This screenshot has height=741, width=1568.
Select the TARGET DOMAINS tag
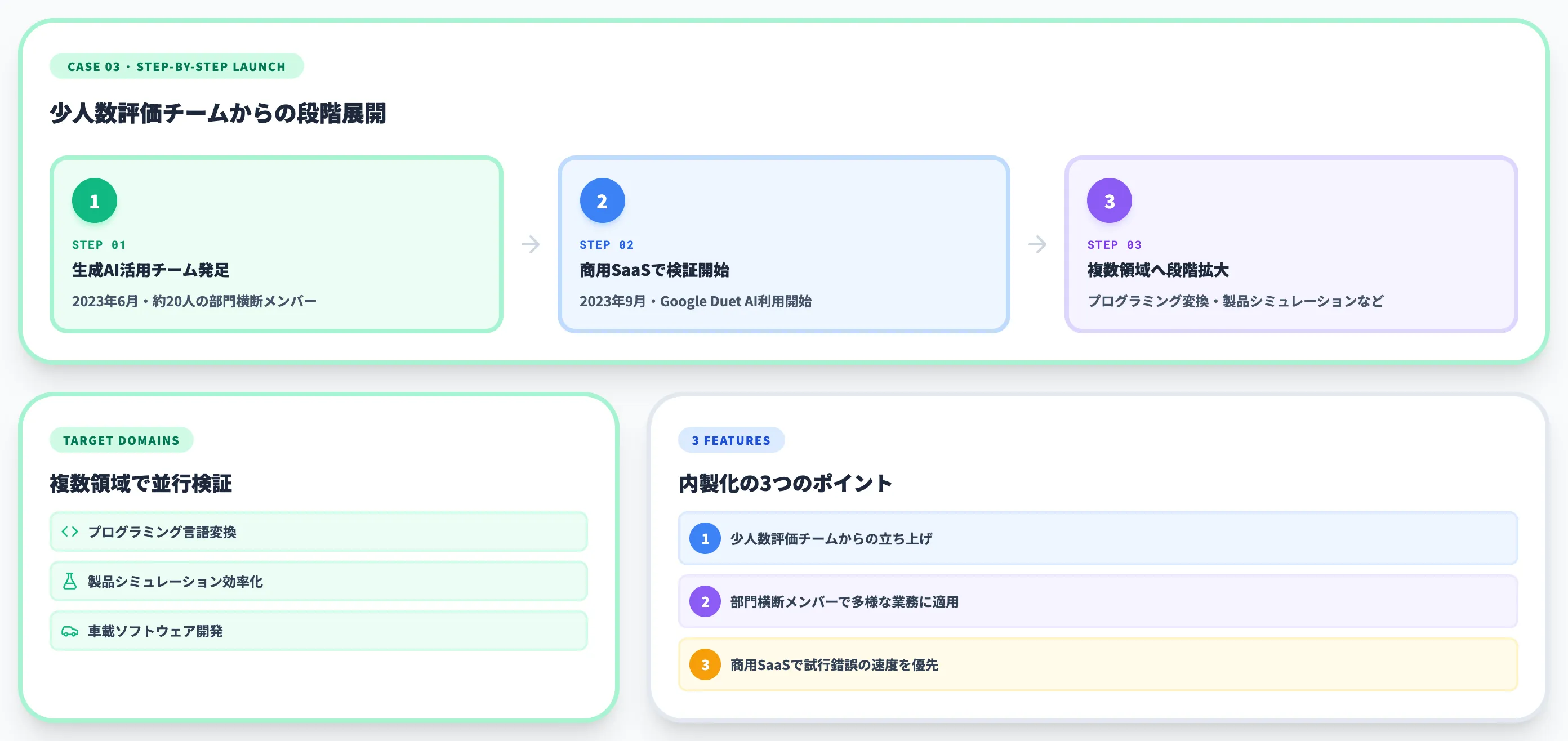tap(121, 440)
